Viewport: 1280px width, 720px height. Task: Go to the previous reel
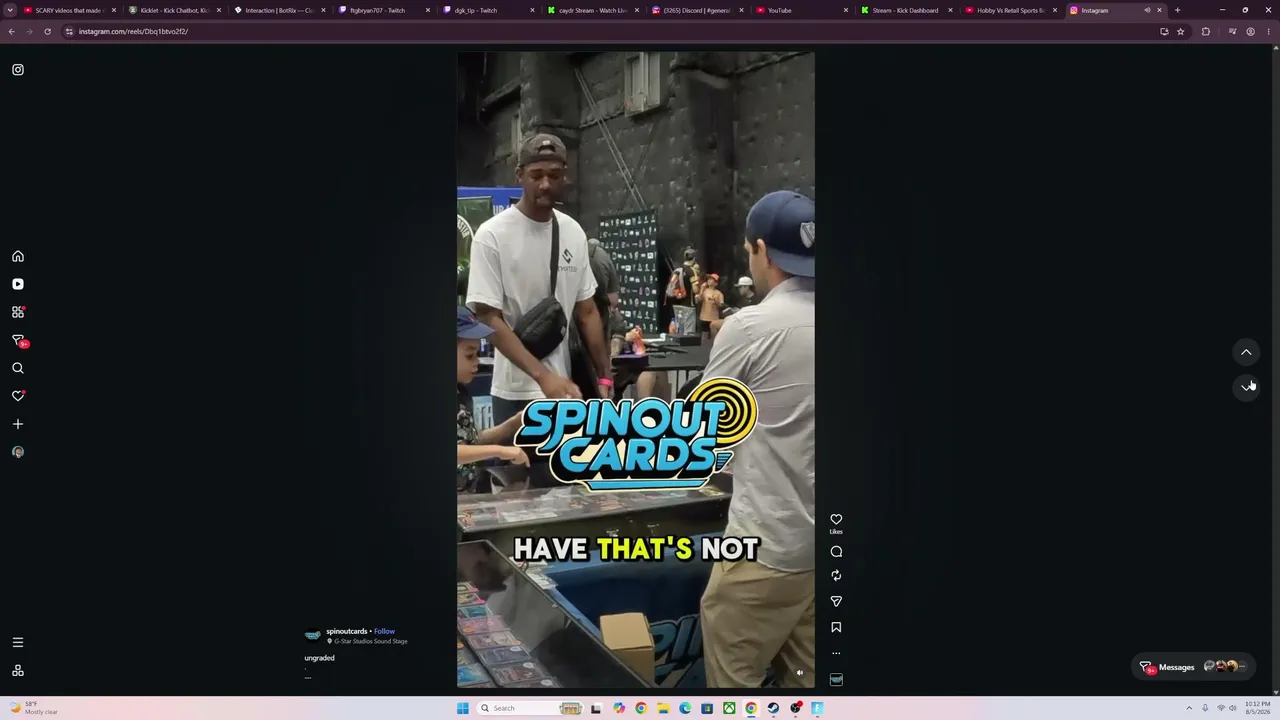1246,352
